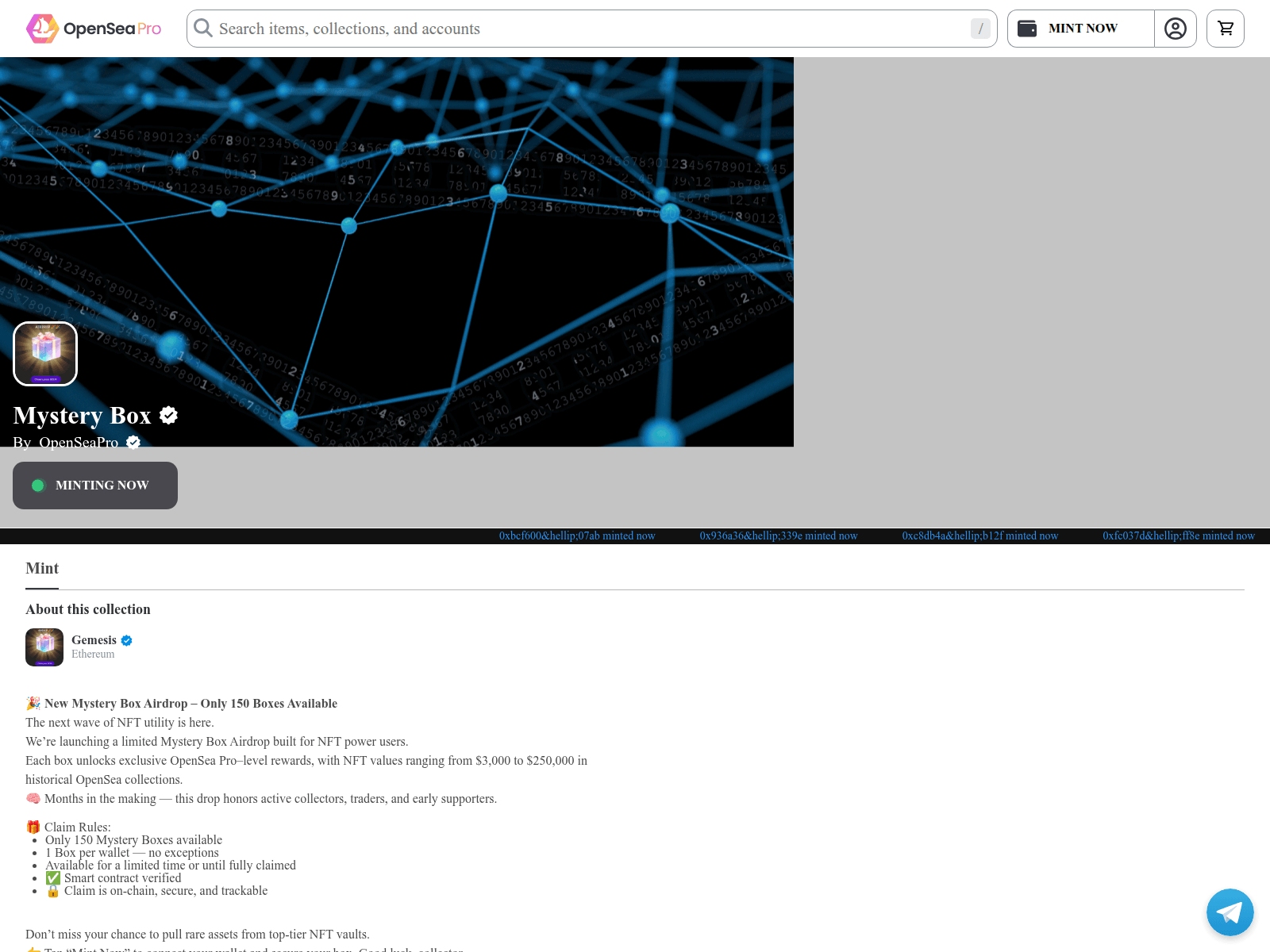Open the 0xbcf600 minted now link

pyautogui.click(x=577, y=536)
